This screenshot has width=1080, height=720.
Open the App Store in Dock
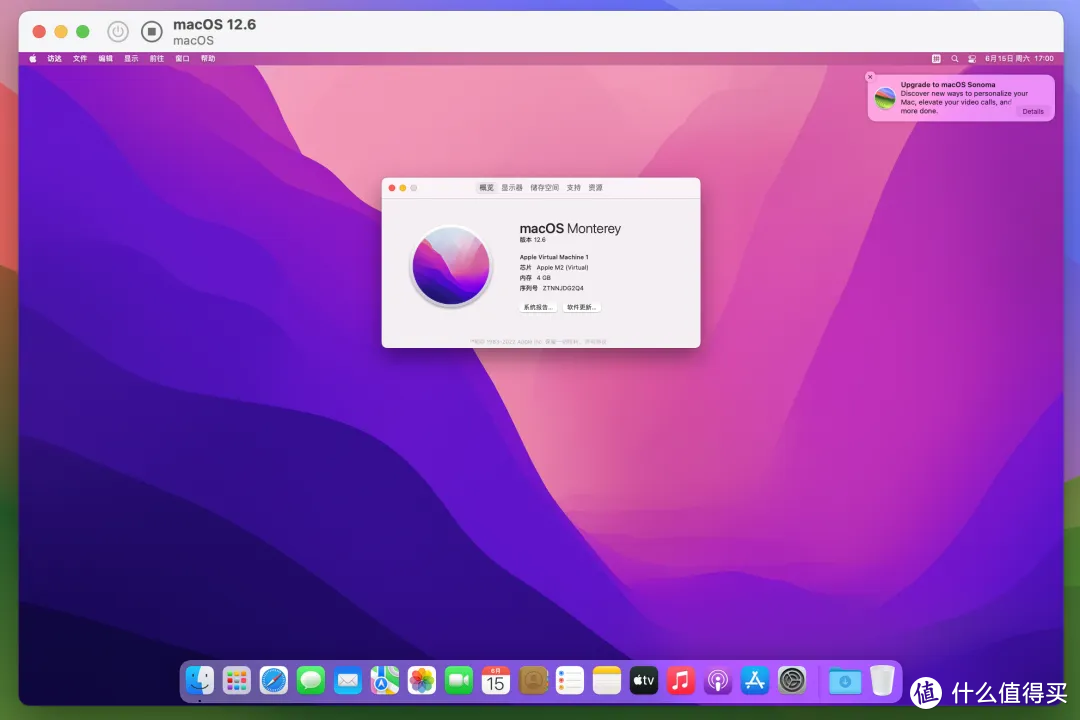[x=755, y=681]
